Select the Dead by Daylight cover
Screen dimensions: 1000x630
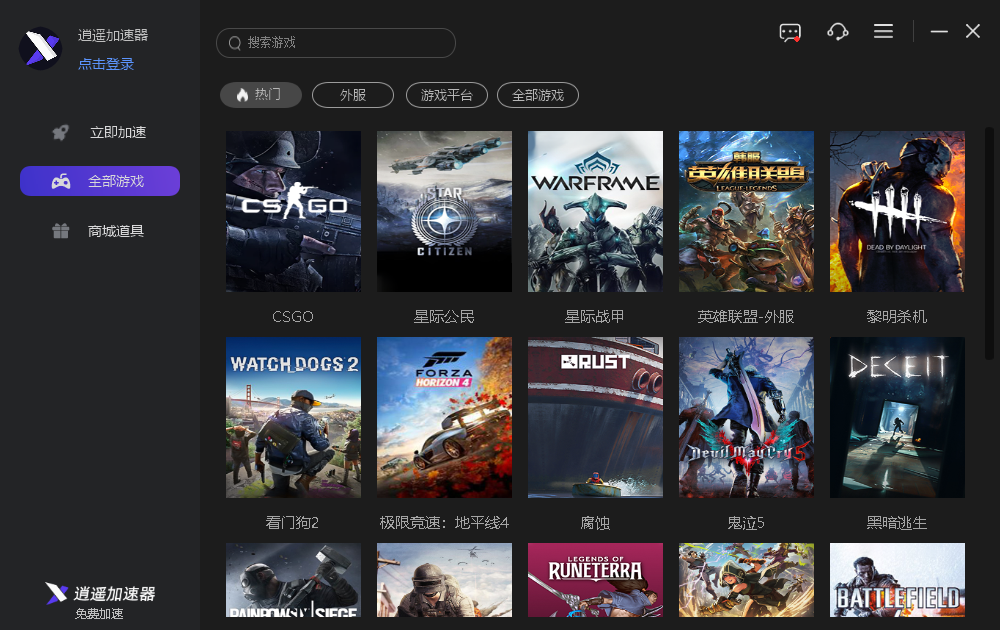tap(897, 212)
